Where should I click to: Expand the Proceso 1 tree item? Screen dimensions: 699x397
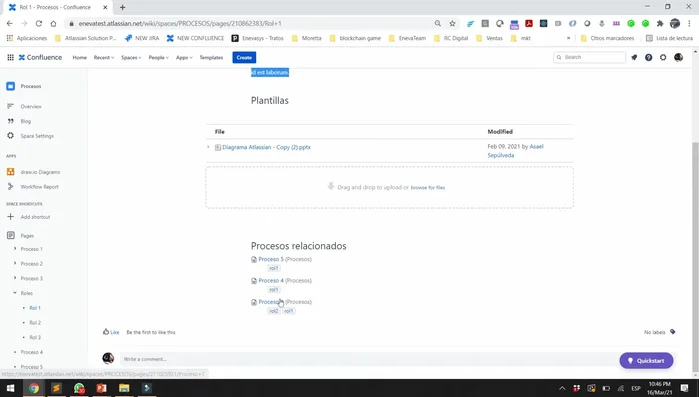[15, 249]
